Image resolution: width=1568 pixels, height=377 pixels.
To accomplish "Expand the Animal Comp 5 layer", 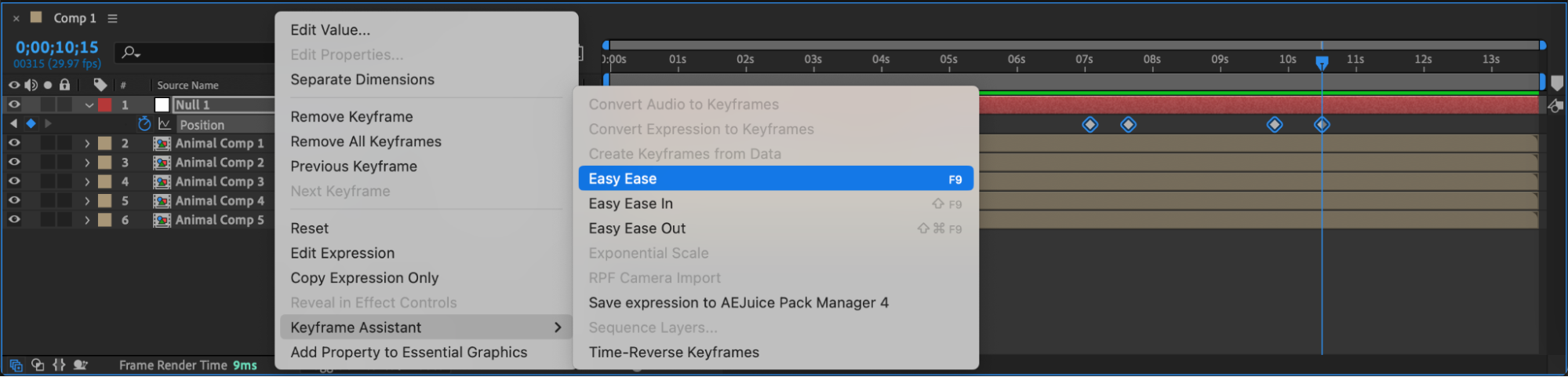I will point(87,221).
